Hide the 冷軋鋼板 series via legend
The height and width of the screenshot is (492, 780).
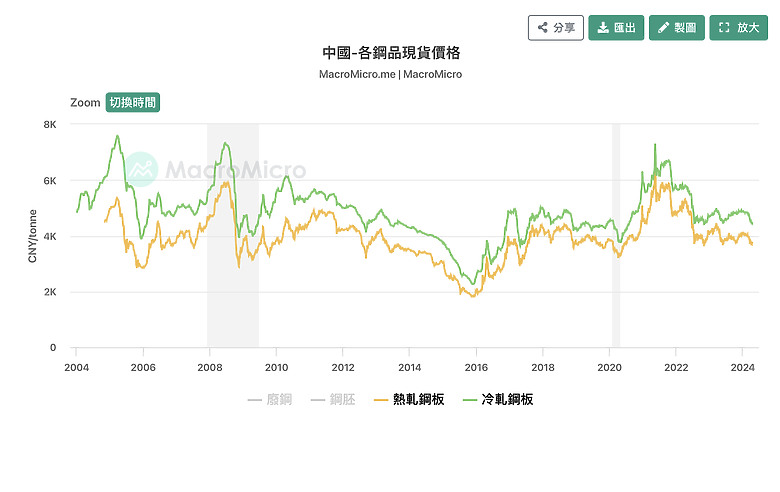click(x=498, y=399)
